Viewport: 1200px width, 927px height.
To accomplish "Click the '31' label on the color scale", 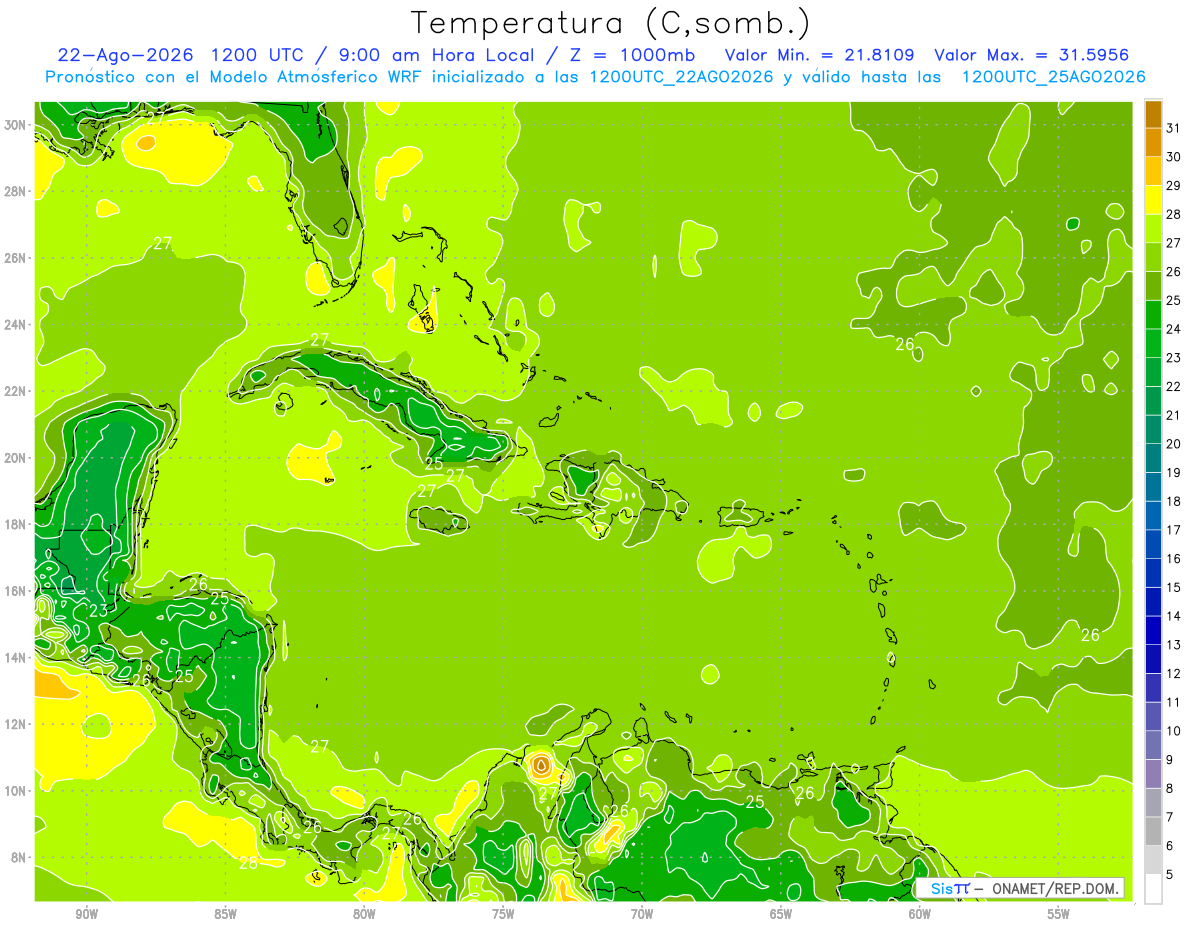I will [x=1174, y=128].
